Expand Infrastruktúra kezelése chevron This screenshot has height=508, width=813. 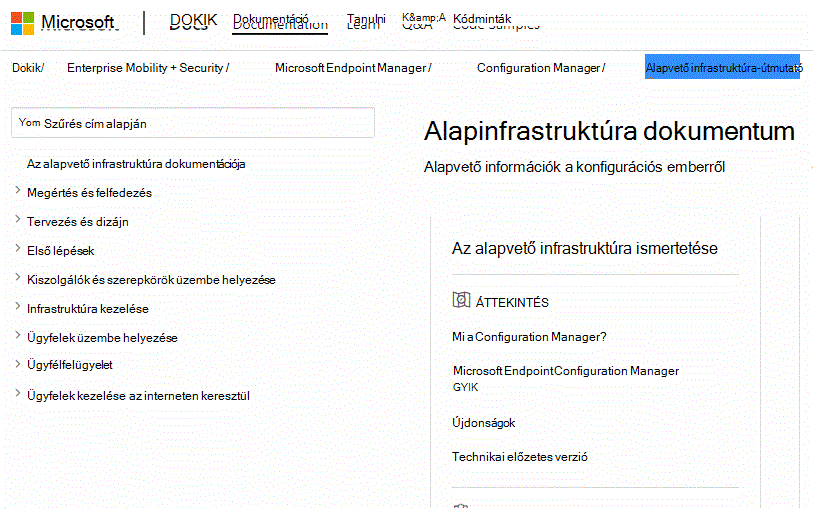(x=18, y=306)
